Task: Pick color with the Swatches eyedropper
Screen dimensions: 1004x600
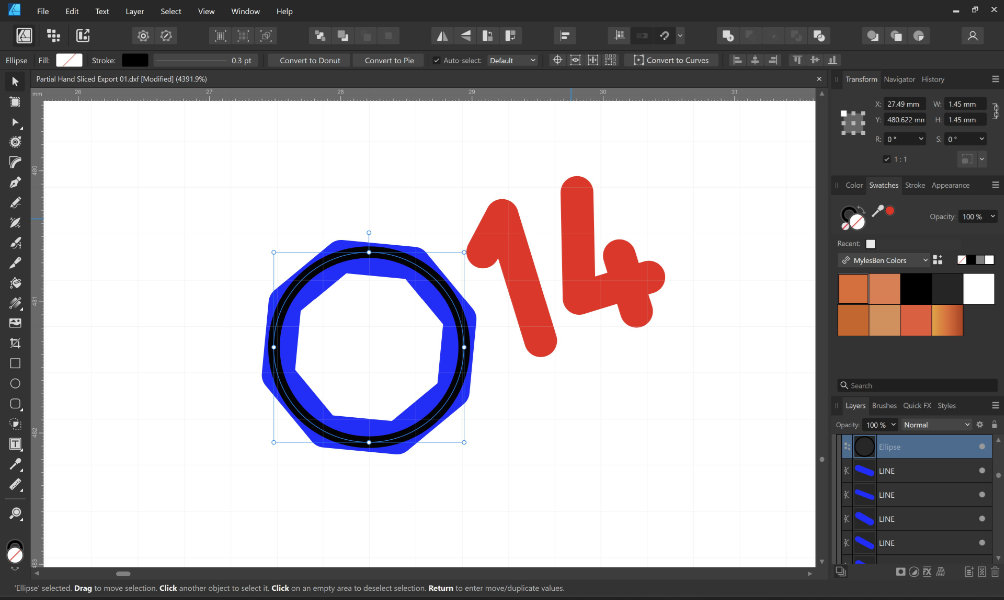Action: tap(878, 211)
